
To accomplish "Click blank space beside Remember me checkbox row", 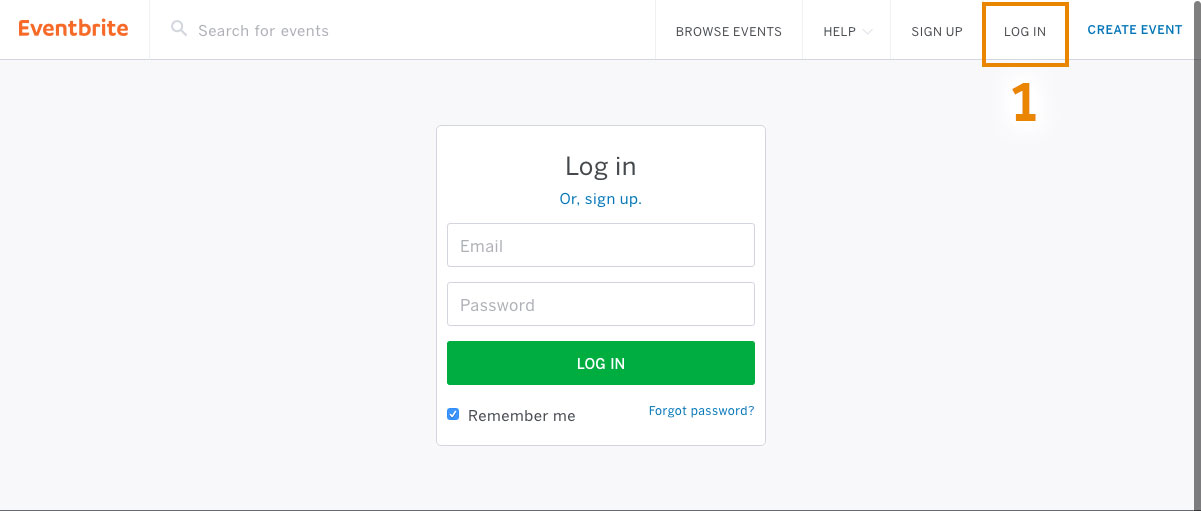I will 612,415.
